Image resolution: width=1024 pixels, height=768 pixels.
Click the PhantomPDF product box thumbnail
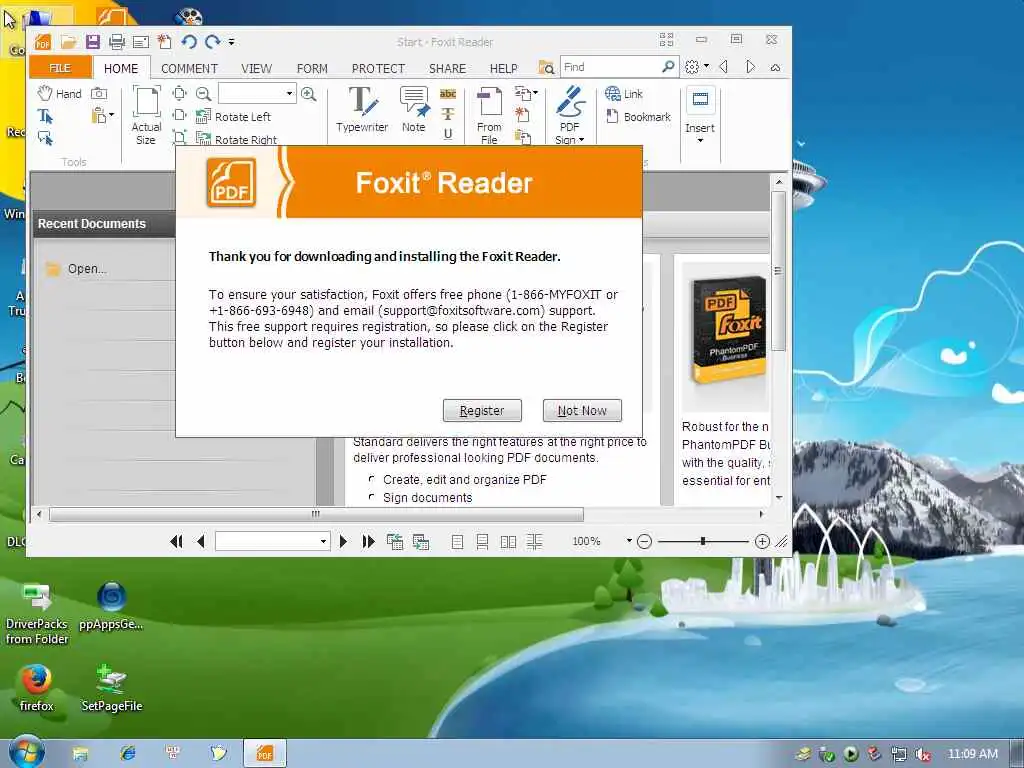[727, 331]
